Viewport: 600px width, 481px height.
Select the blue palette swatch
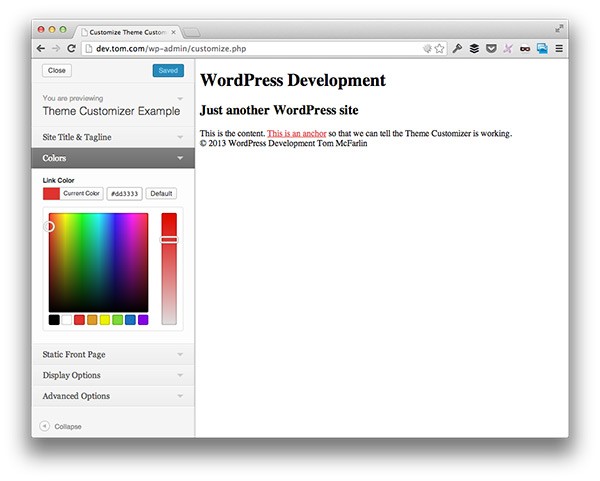coord(130,320)
